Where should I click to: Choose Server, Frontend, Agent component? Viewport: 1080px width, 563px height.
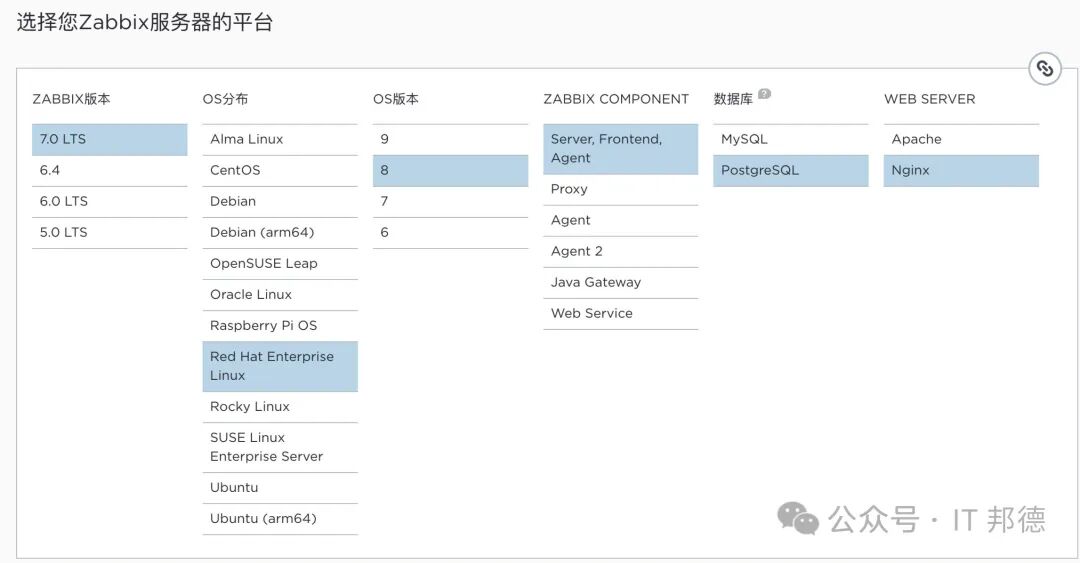click(621, 149)
